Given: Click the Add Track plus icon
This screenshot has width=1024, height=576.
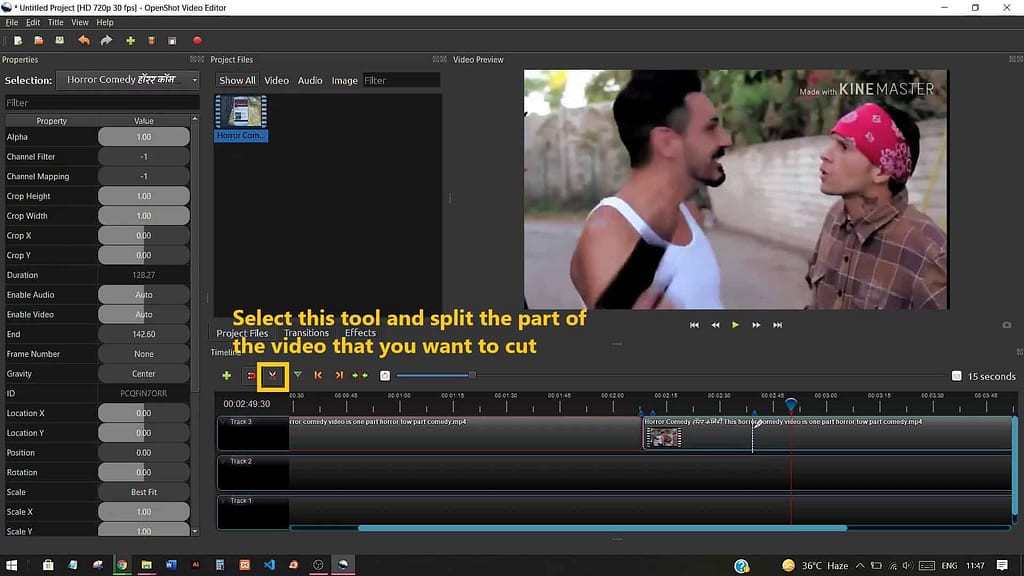Looking at the screenshot, I should tap(224, 375).
